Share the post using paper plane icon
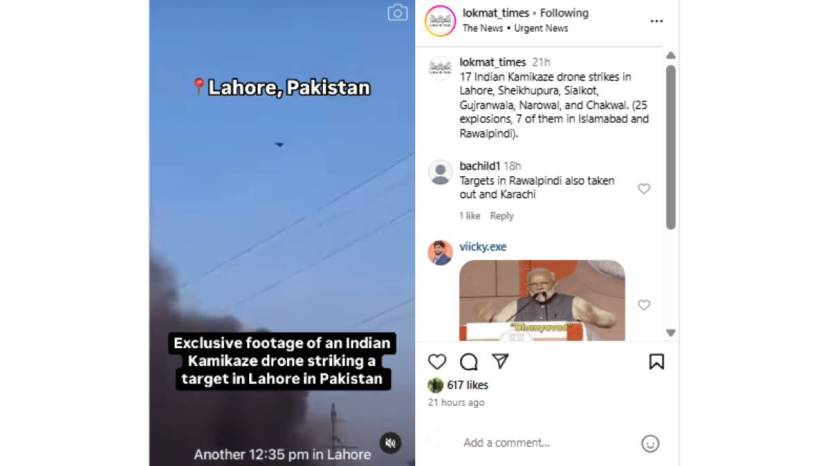The image size is (830, 466). [500, 361]
